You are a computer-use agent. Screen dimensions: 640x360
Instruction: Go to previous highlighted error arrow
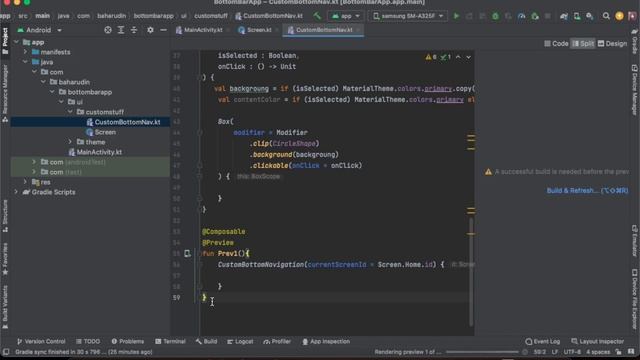pyautogui.click(x=458, y=57)
